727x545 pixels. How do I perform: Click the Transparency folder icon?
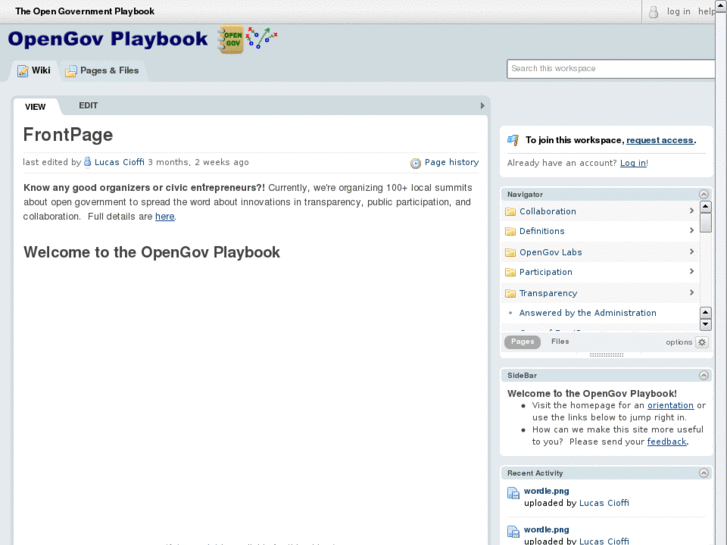(510, 293)
